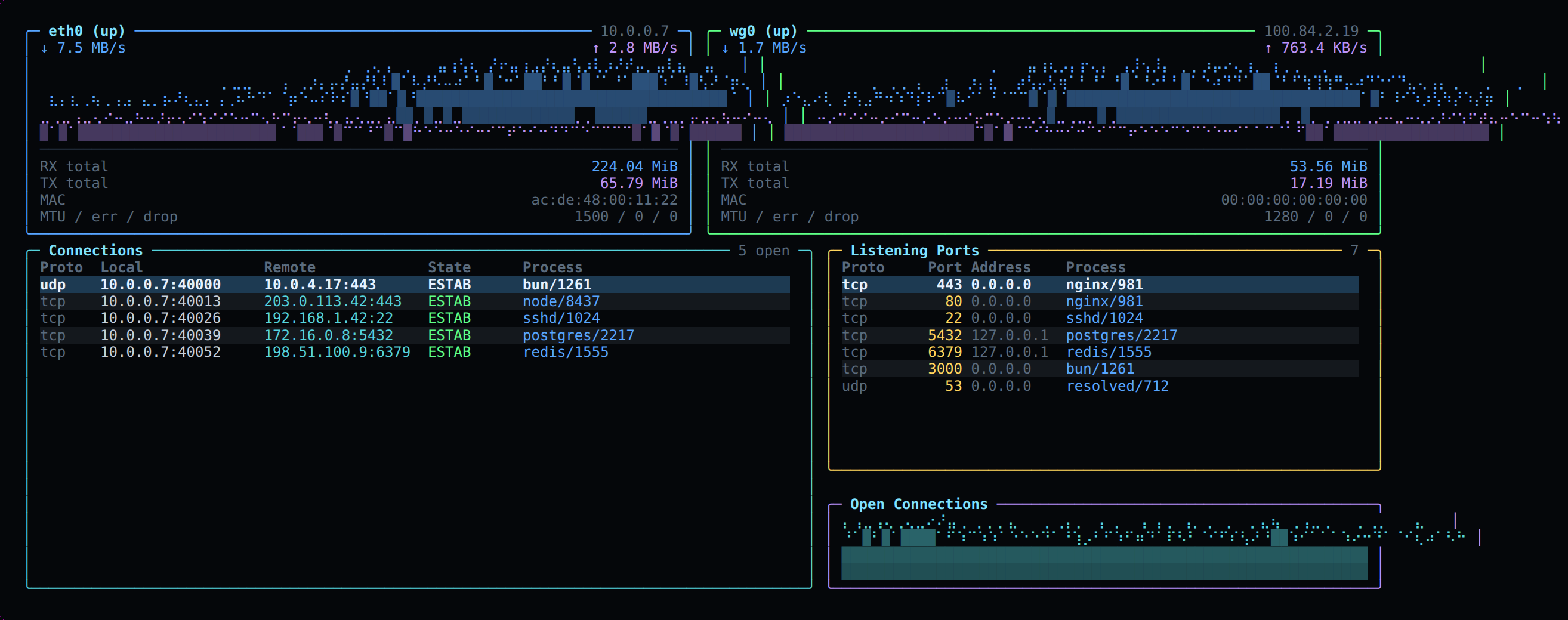Select listening port 5432 row
The height and width of the screenshot is (620, 1568).
tap(1100, 335)
